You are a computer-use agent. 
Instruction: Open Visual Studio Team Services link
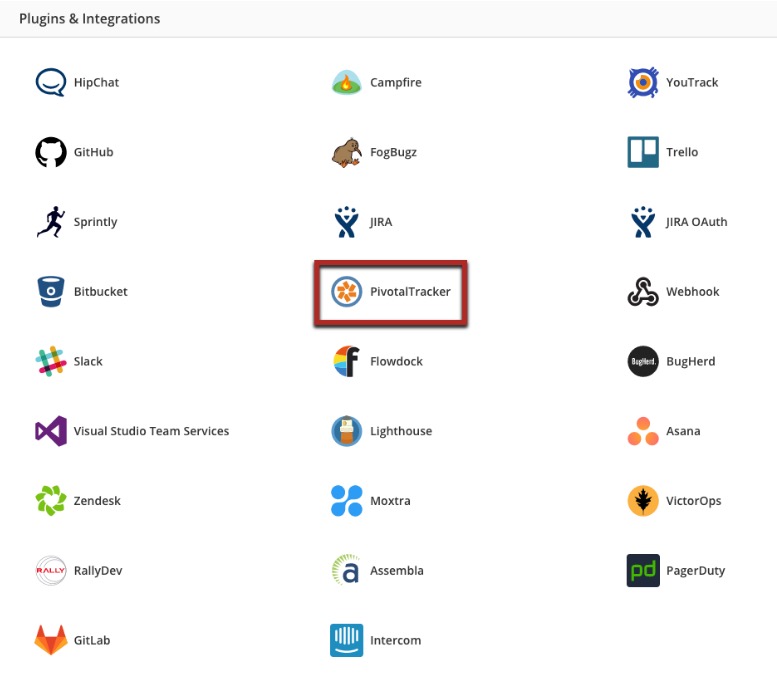coord(151,431)
